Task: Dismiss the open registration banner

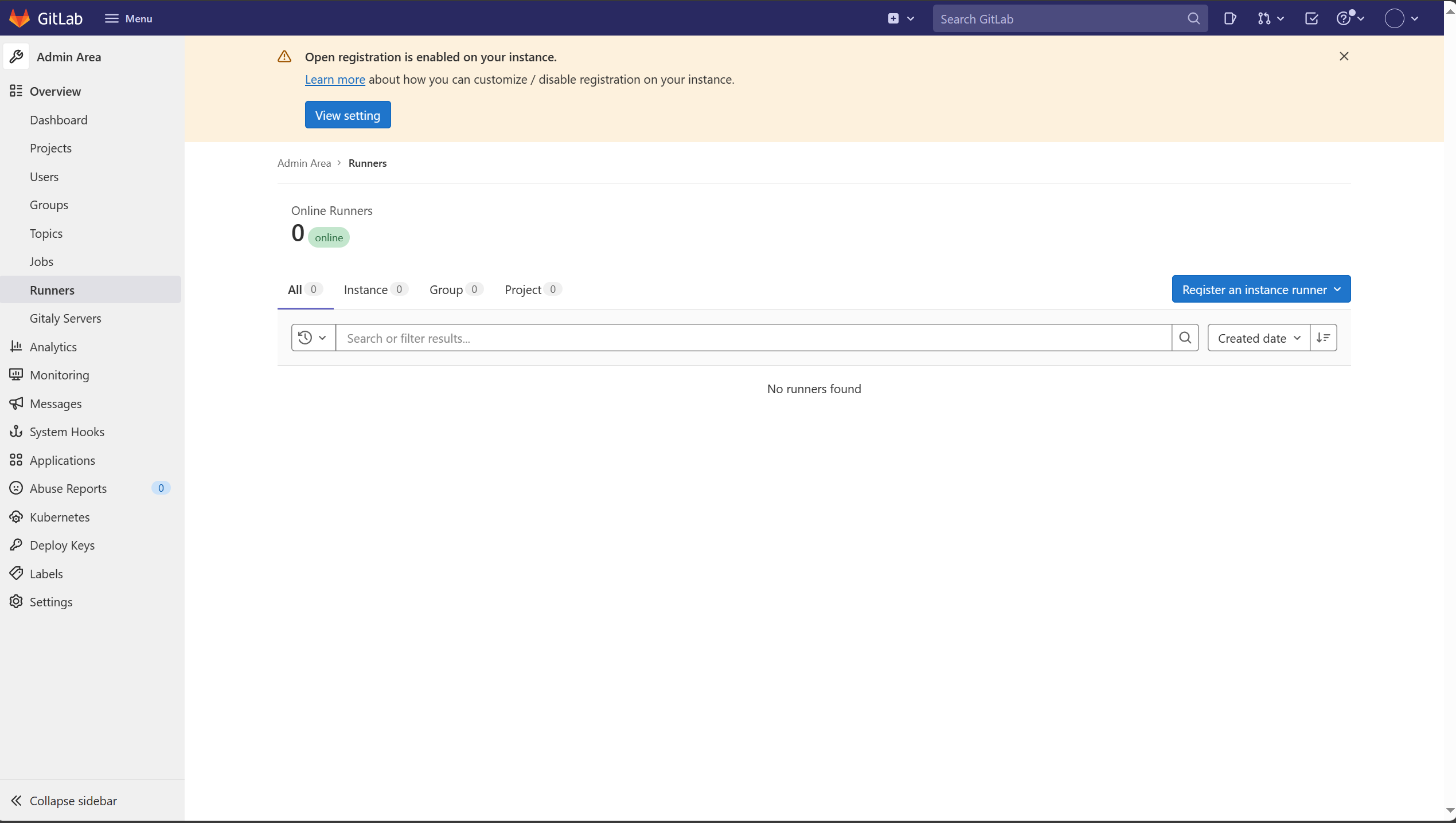Action: click(1344, 56)
